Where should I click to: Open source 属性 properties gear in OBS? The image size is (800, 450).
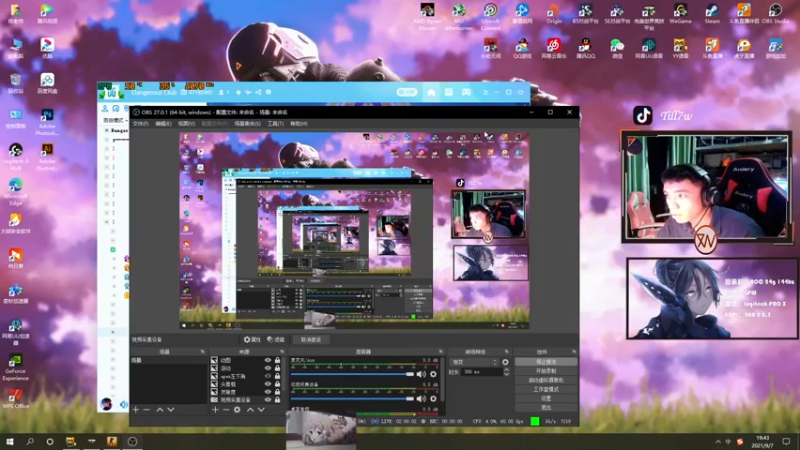click(x=252, y=339)
